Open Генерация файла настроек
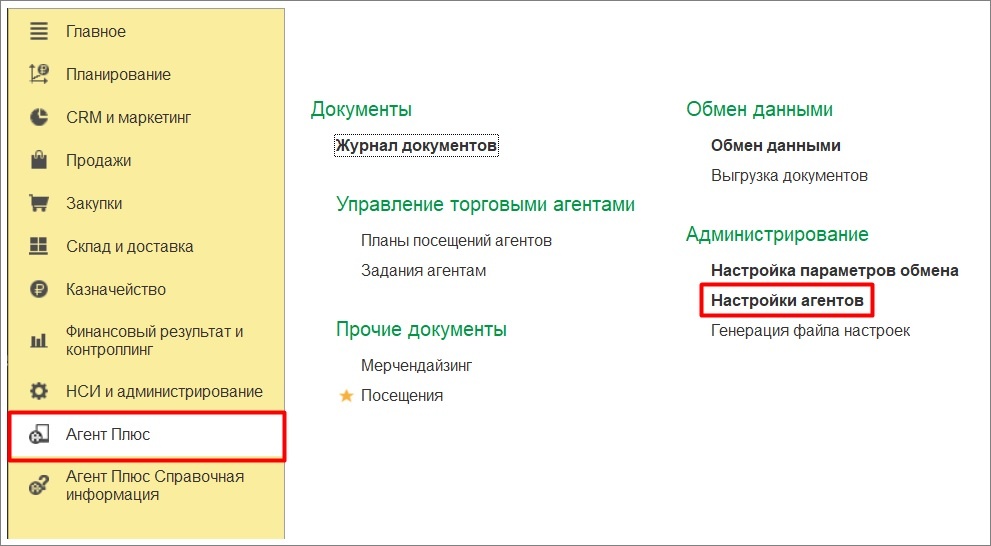 coord(810,331)
